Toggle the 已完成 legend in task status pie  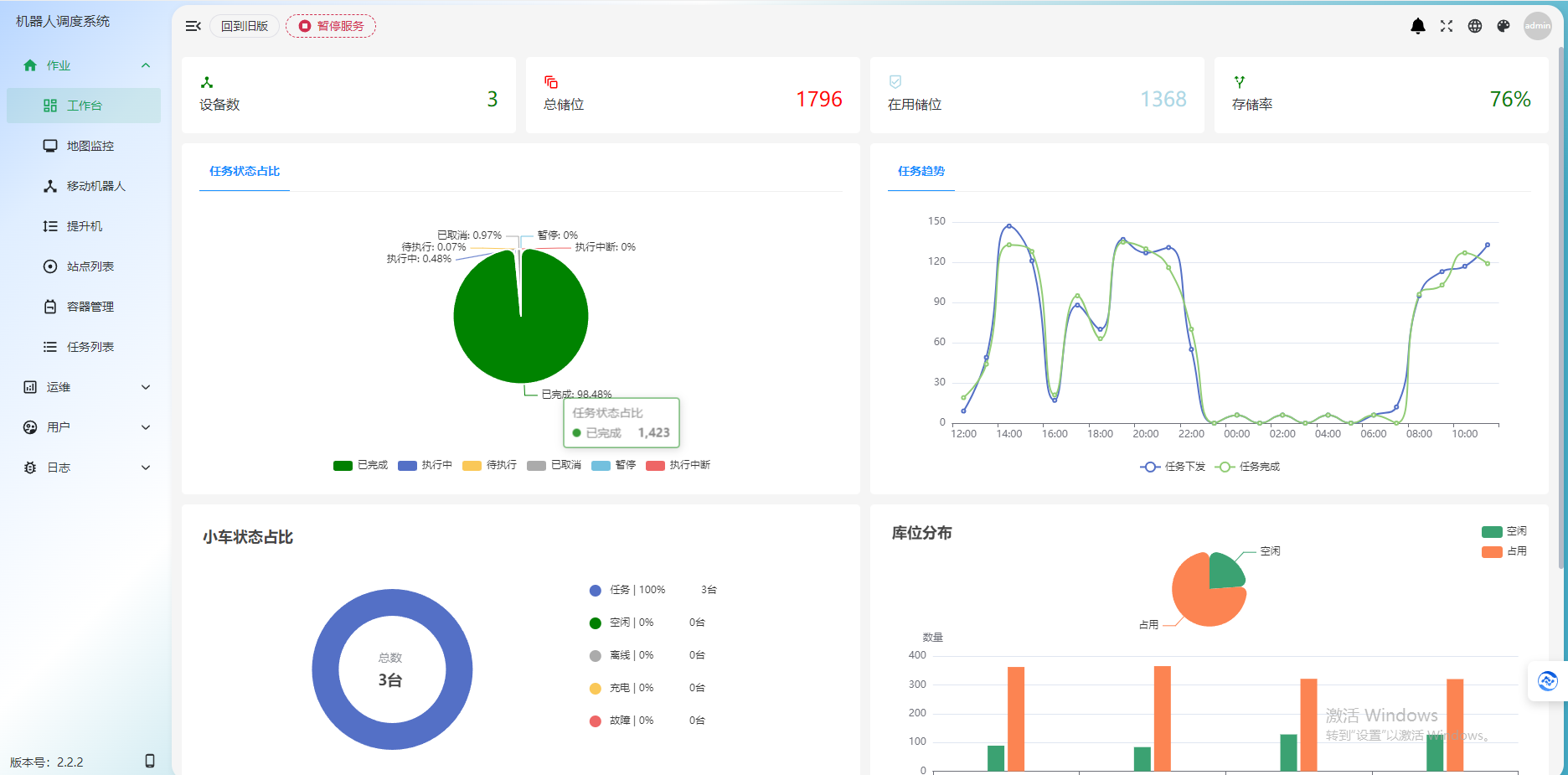coord(360,465)
